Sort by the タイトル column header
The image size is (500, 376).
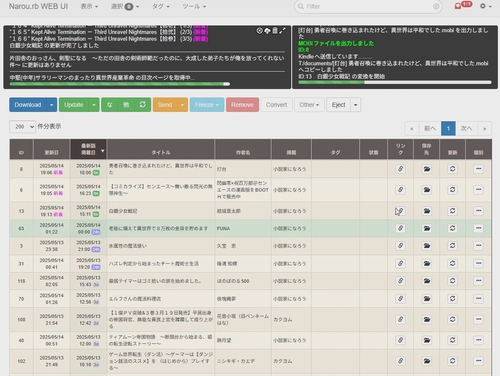tap(161, 149)
